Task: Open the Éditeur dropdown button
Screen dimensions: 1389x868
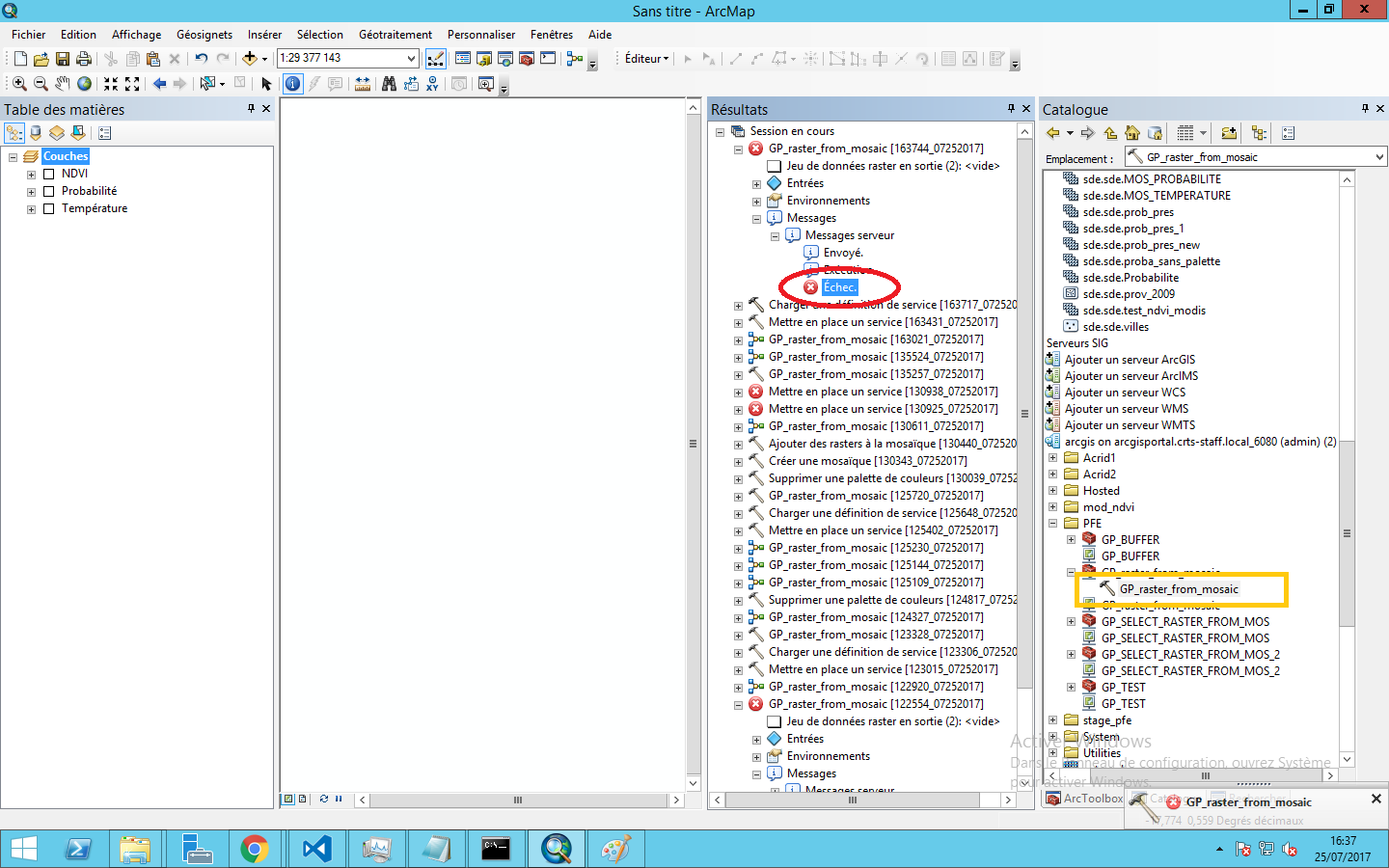Action: point(647,59)
